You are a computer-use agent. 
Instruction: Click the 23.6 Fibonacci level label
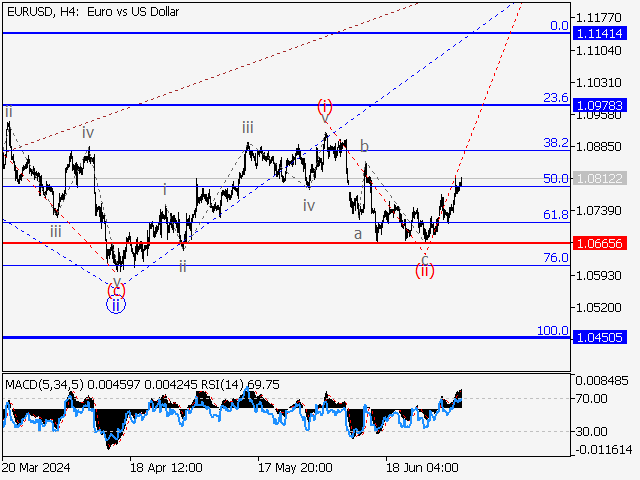click(x=556, y=98)
